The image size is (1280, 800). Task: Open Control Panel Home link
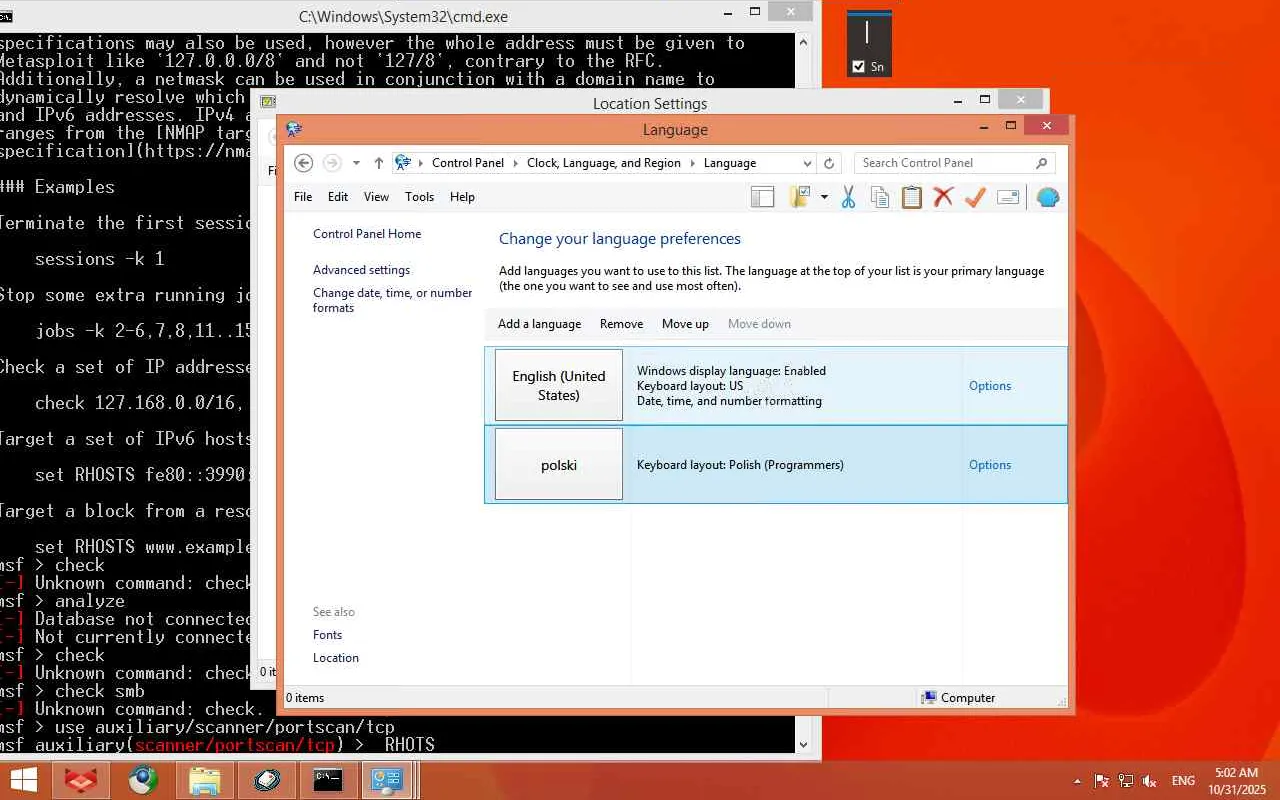(367, 234)
